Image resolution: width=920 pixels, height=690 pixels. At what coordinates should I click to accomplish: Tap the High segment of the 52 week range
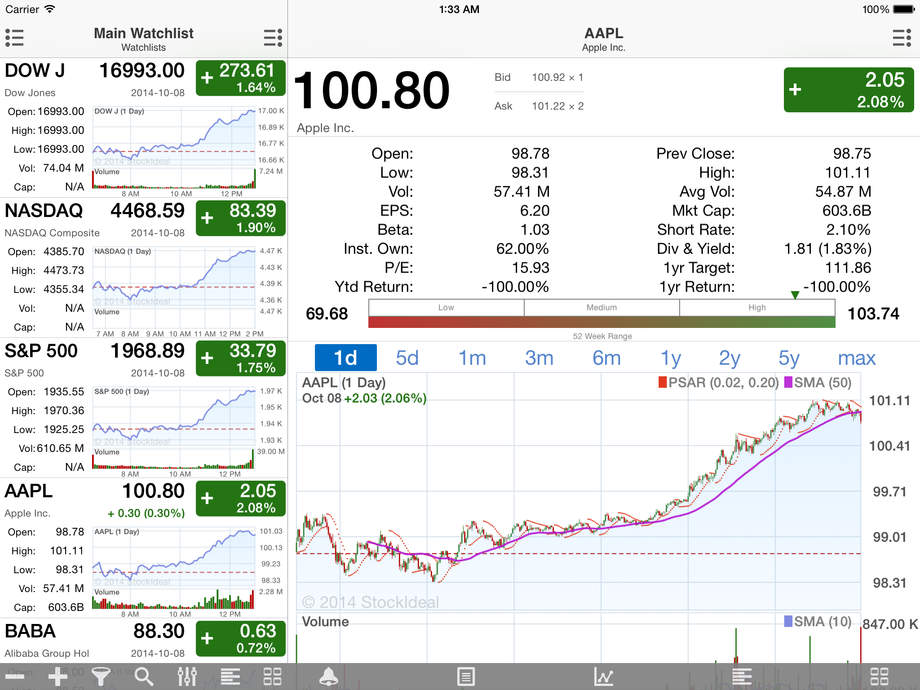pos(757,307)
